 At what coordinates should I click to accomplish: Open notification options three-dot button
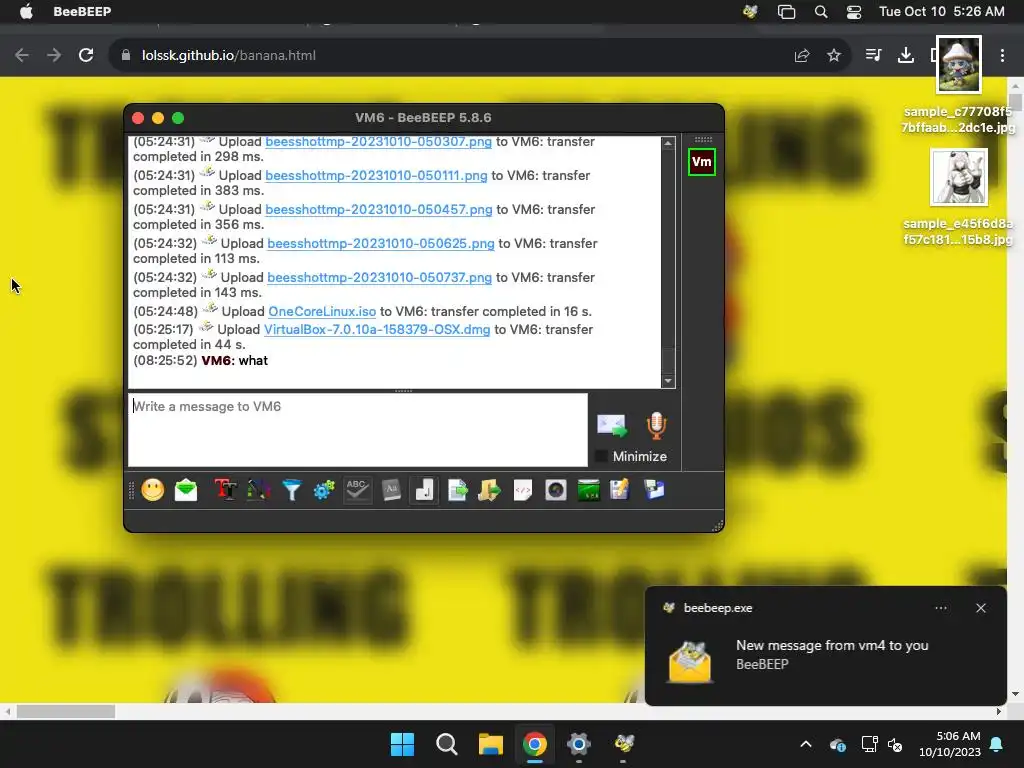[x=941, y=608]
